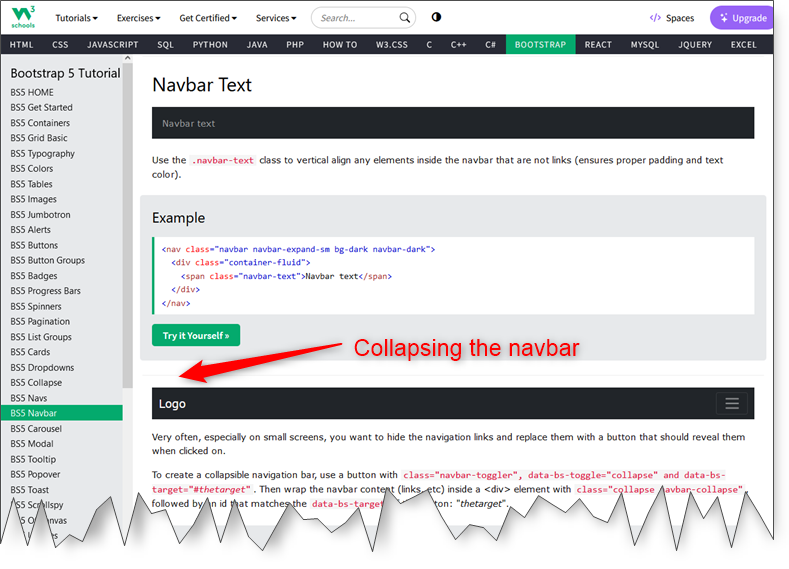
Task: Select the REACT tab in the topic bar
Action: [598, 45]
